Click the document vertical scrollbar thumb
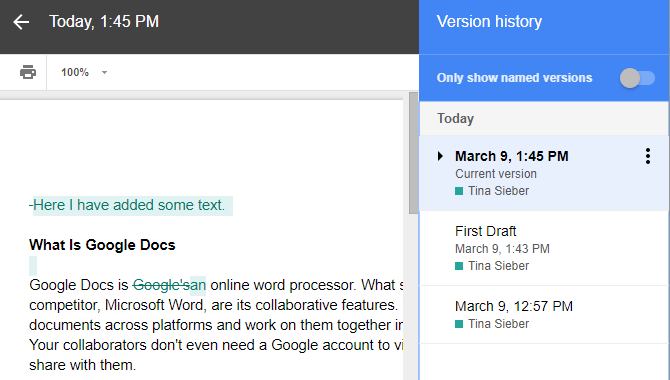The image size is (670, 380). [x=413, y=153]
